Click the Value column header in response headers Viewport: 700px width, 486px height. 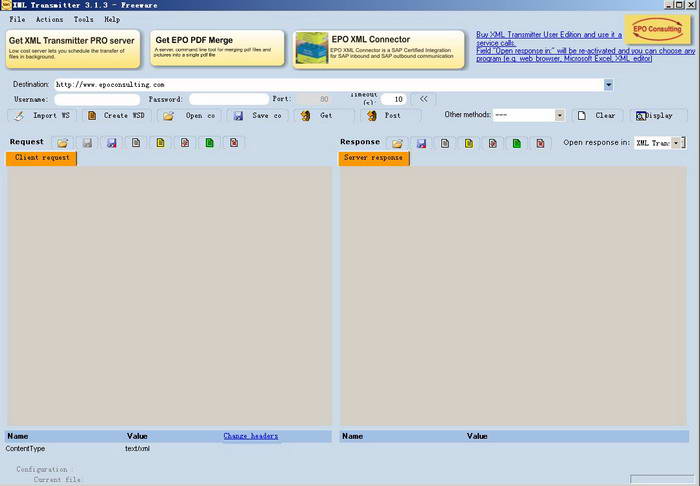pos(477,436)
